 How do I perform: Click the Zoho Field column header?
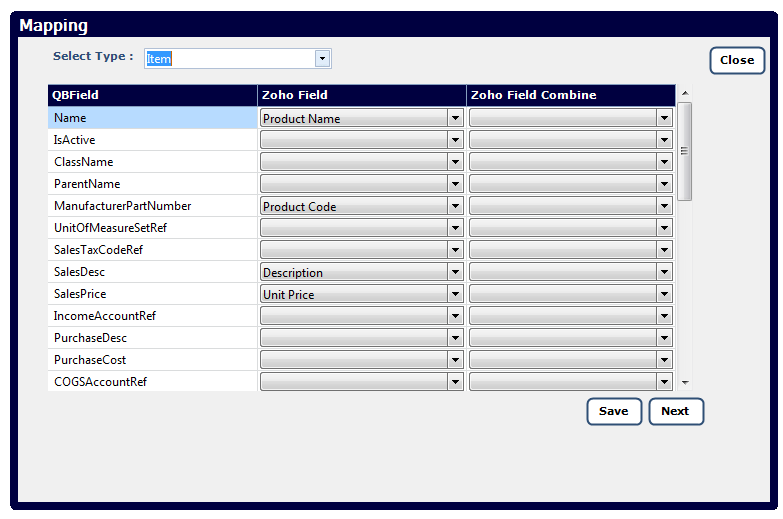click(x=362, y=95)
